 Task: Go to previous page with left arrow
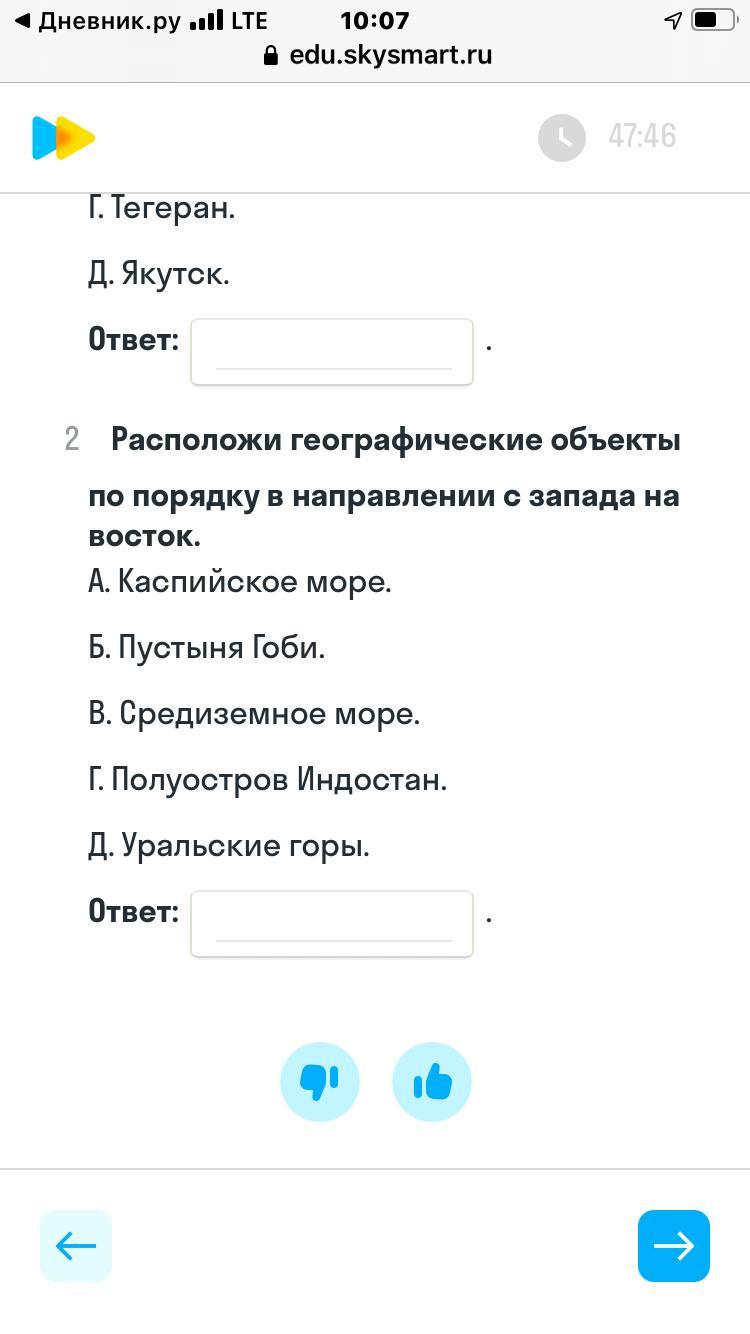click(76, 1246)
